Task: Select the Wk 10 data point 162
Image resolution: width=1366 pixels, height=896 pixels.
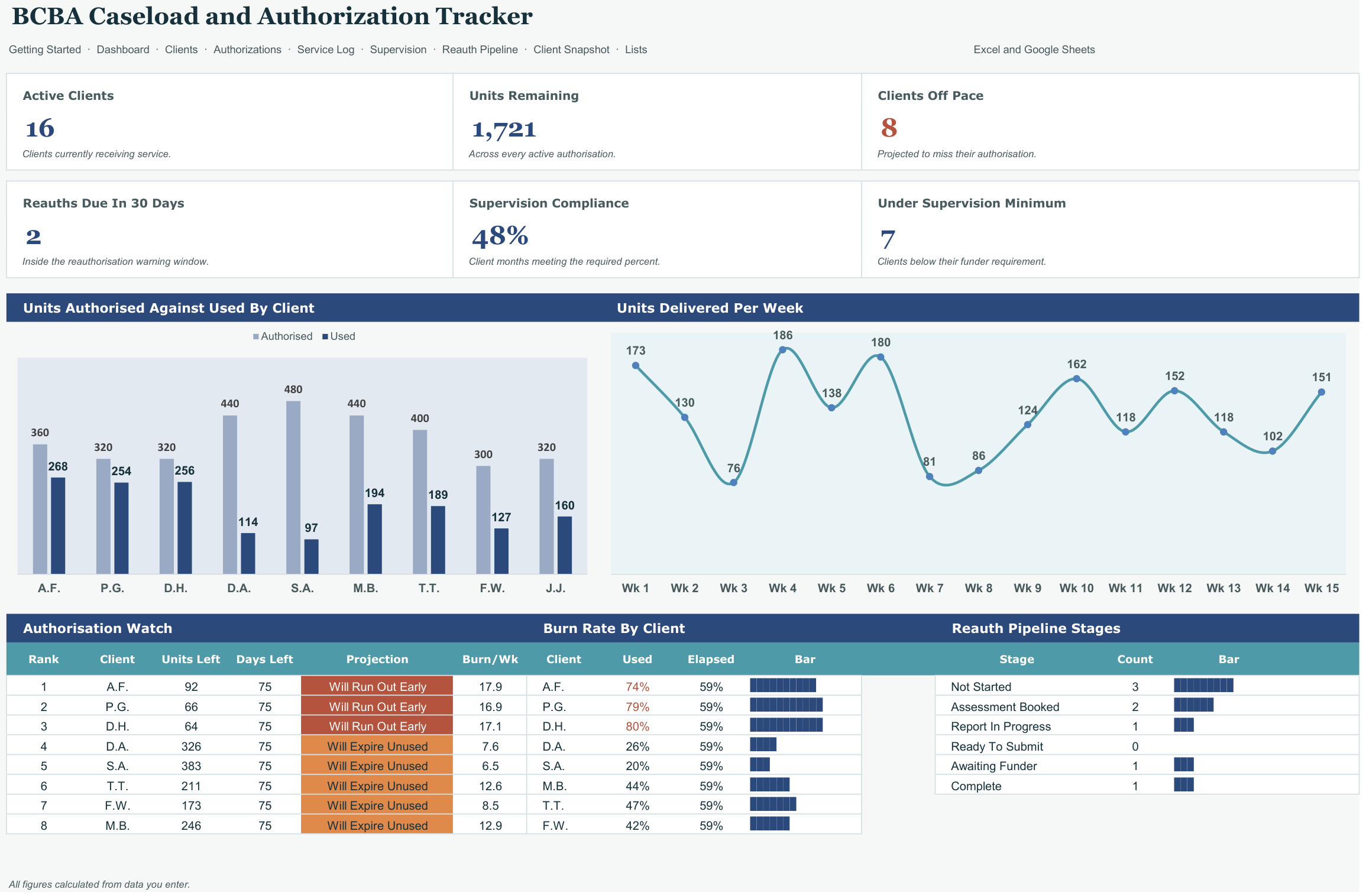Action: pos(1076,379)
